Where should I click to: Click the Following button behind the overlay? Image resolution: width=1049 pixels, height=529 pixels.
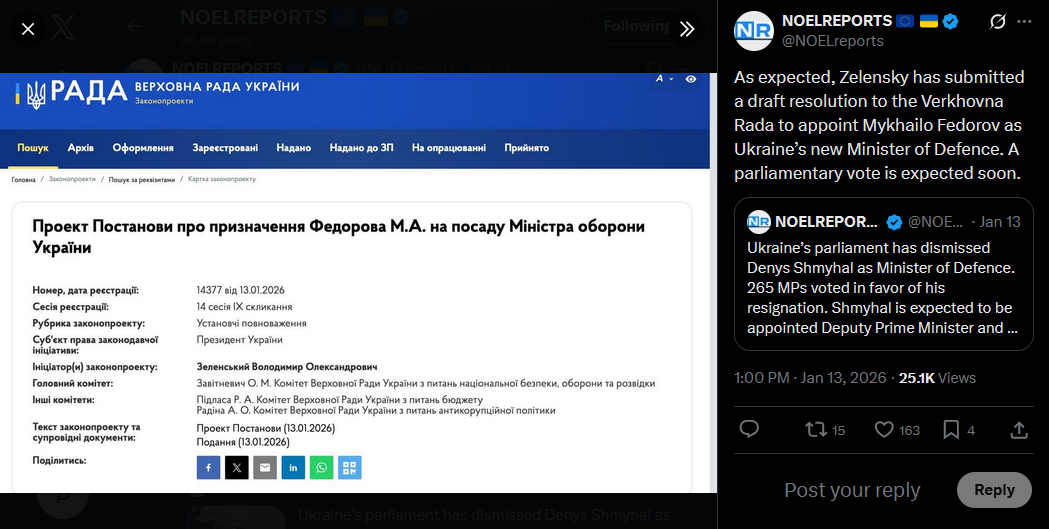[x=637, y=26]
